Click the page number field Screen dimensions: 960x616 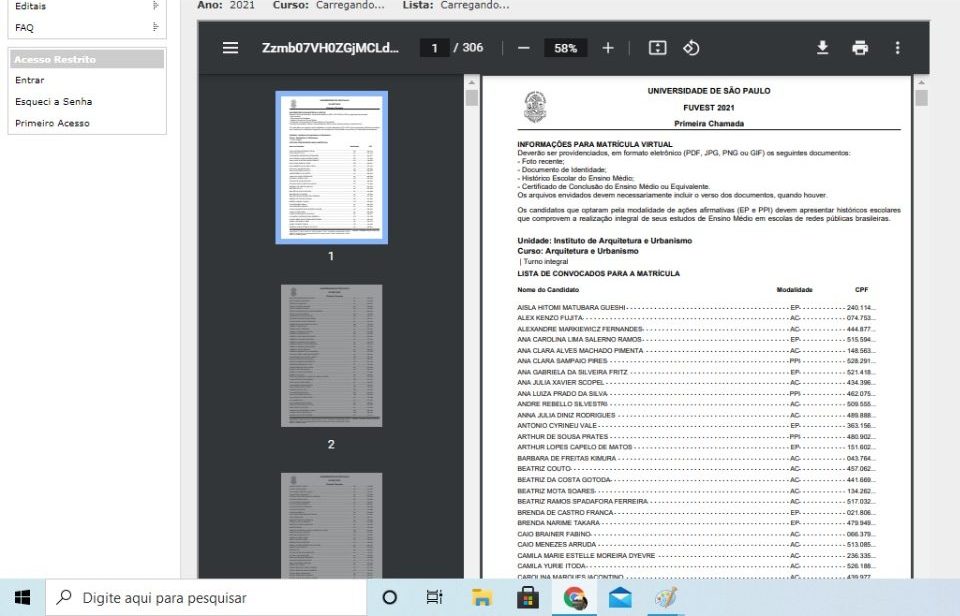click(435, 48)
